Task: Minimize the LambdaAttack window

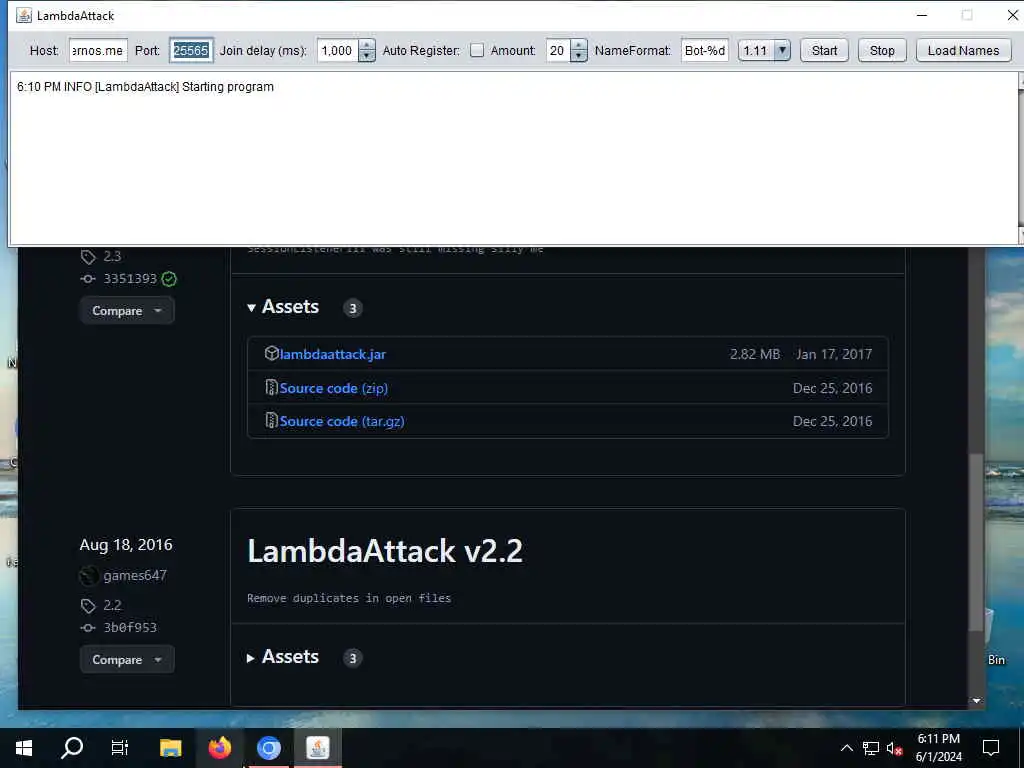Action: pos(921,15)
